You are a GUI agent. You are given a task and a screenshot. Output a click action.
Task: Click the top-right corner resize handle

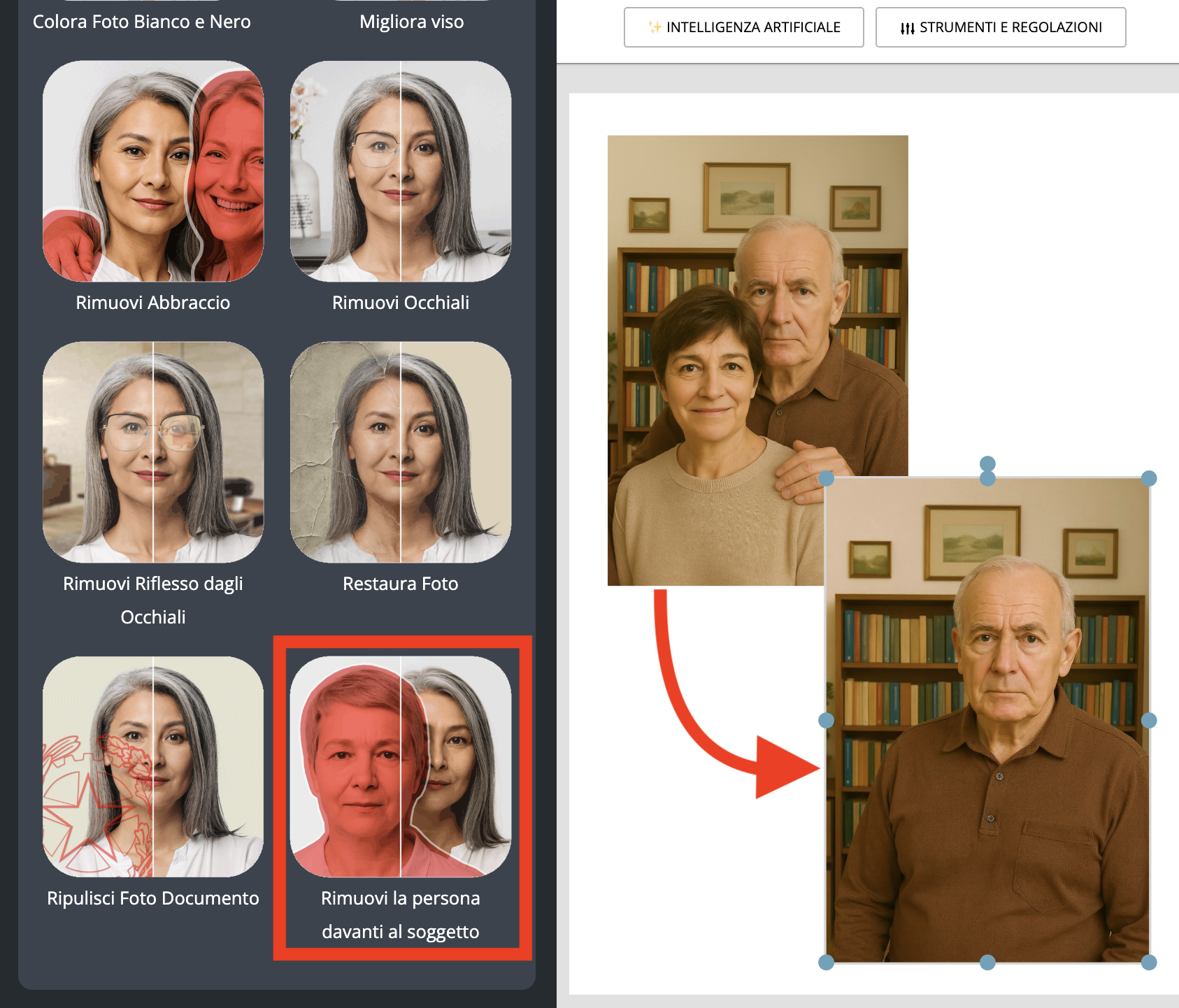coord(1149,478)
